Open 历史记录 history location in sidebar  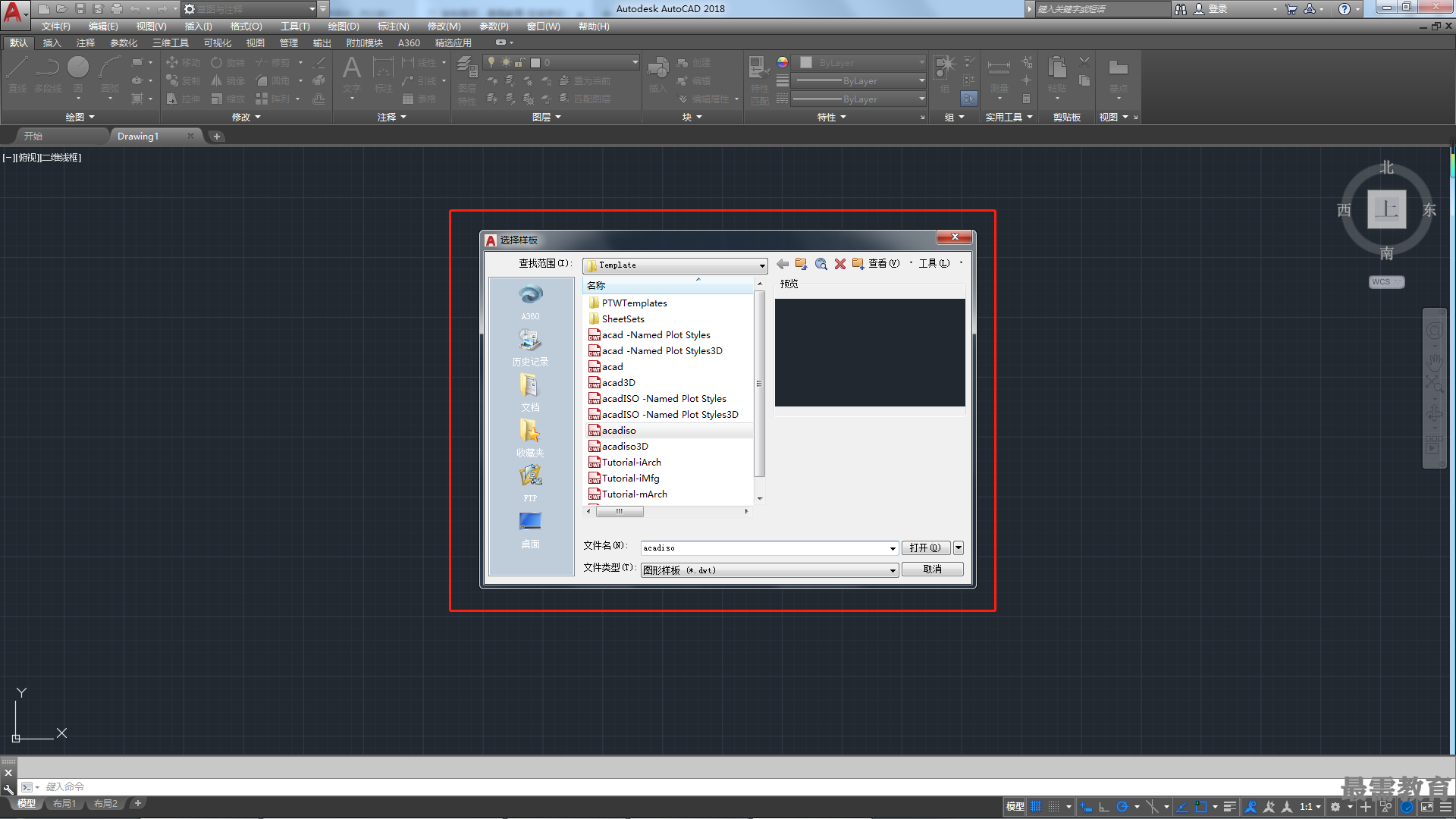point(531,347)
